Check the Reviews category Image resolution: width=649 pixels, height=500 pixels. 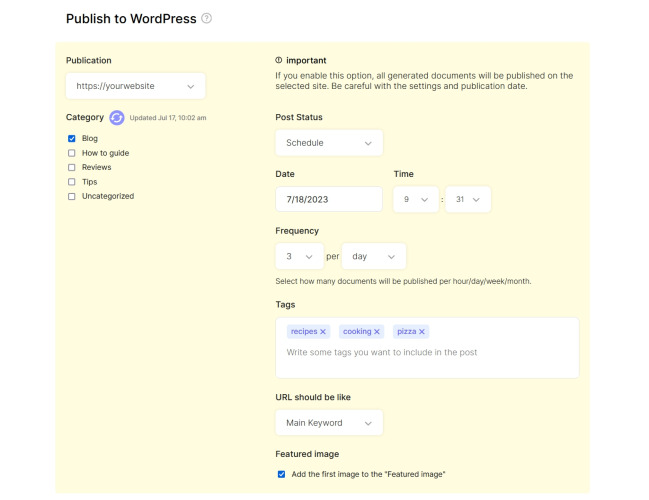click(x=72, y=167)
